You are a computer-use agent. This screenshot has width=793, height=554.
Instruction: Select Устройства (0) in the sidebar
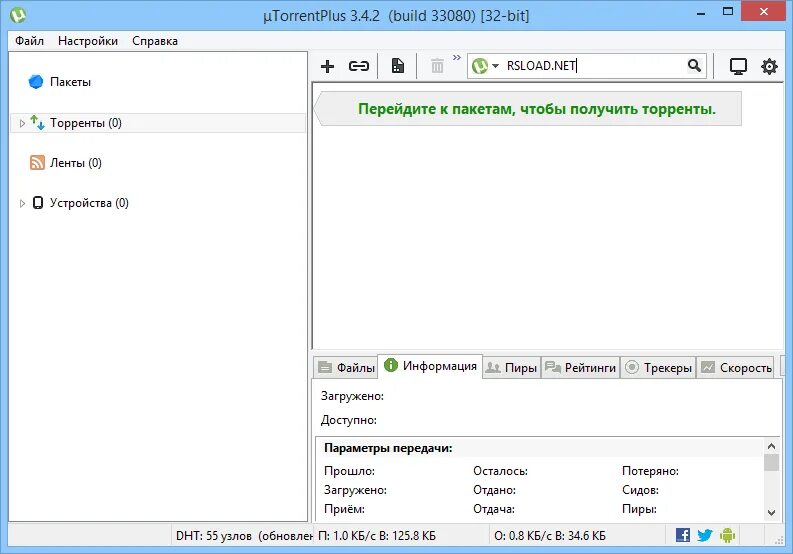tap(89, 203)
